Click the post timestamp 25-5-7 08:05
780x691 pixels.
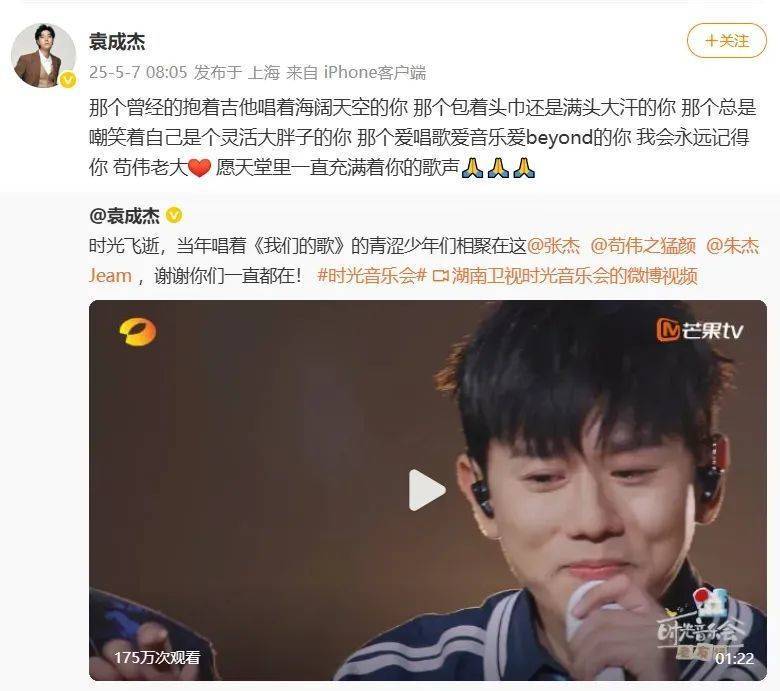pyautogui.click(x=138, y=73)
